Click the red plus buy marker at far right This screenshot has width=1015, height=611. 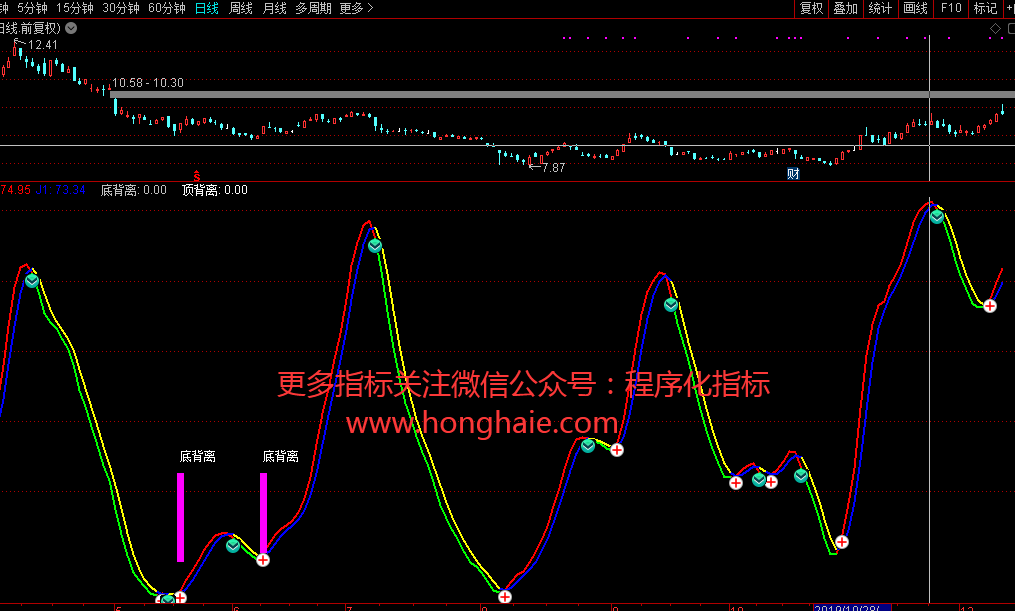[x=990, y=306]
